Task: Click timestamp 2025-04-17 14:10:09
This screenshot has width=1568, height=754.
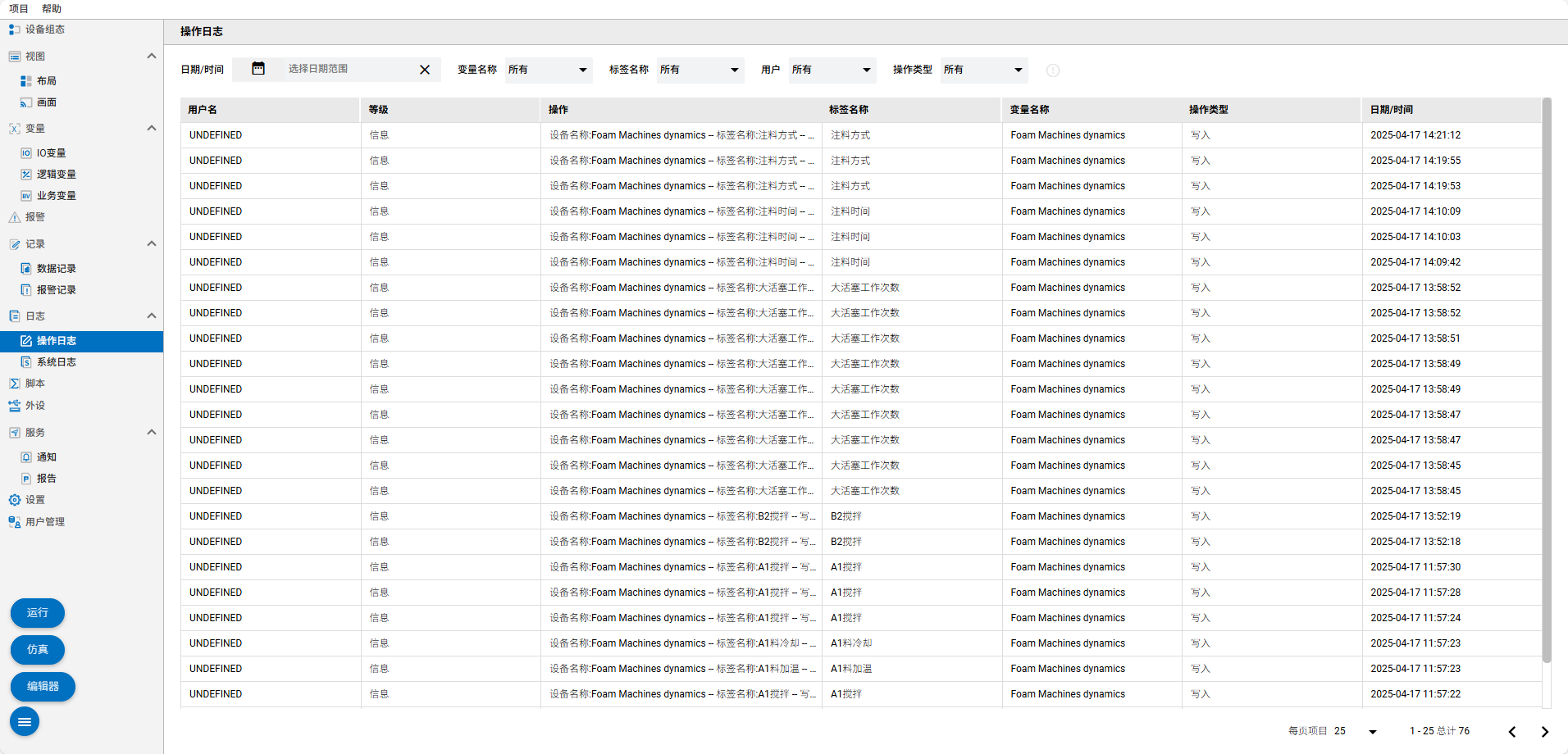Action: coord(1415,211)
